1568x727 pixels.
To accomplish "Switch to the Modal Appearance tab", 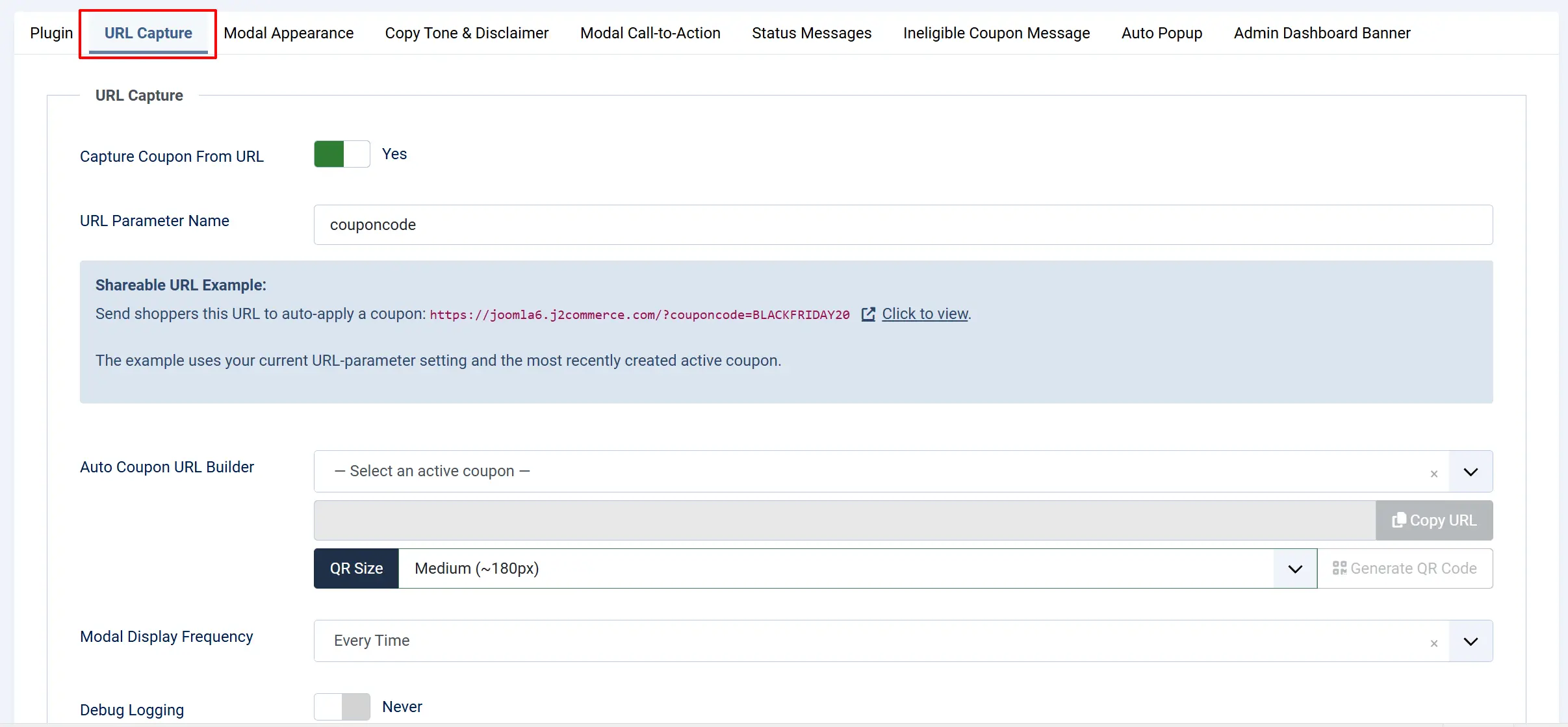I will point(289,33).
